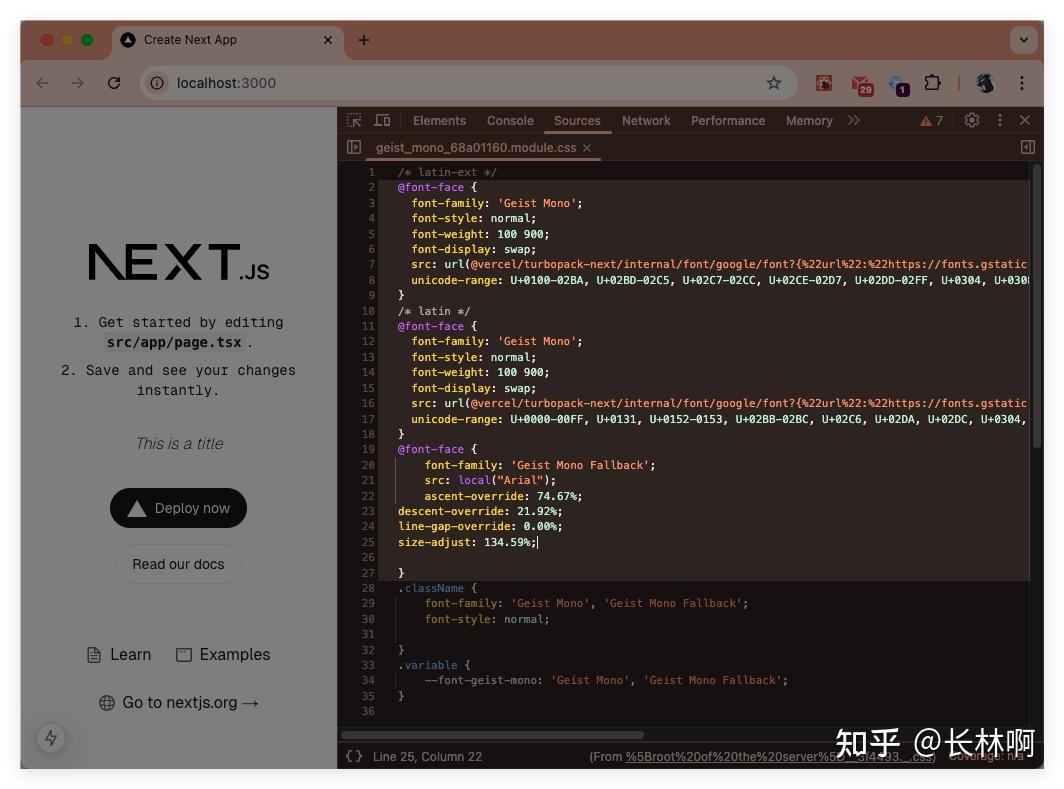The width and height of the screenshot is (1064, 789).
Task: Click the Deploy now button
Action: [178, 508]
